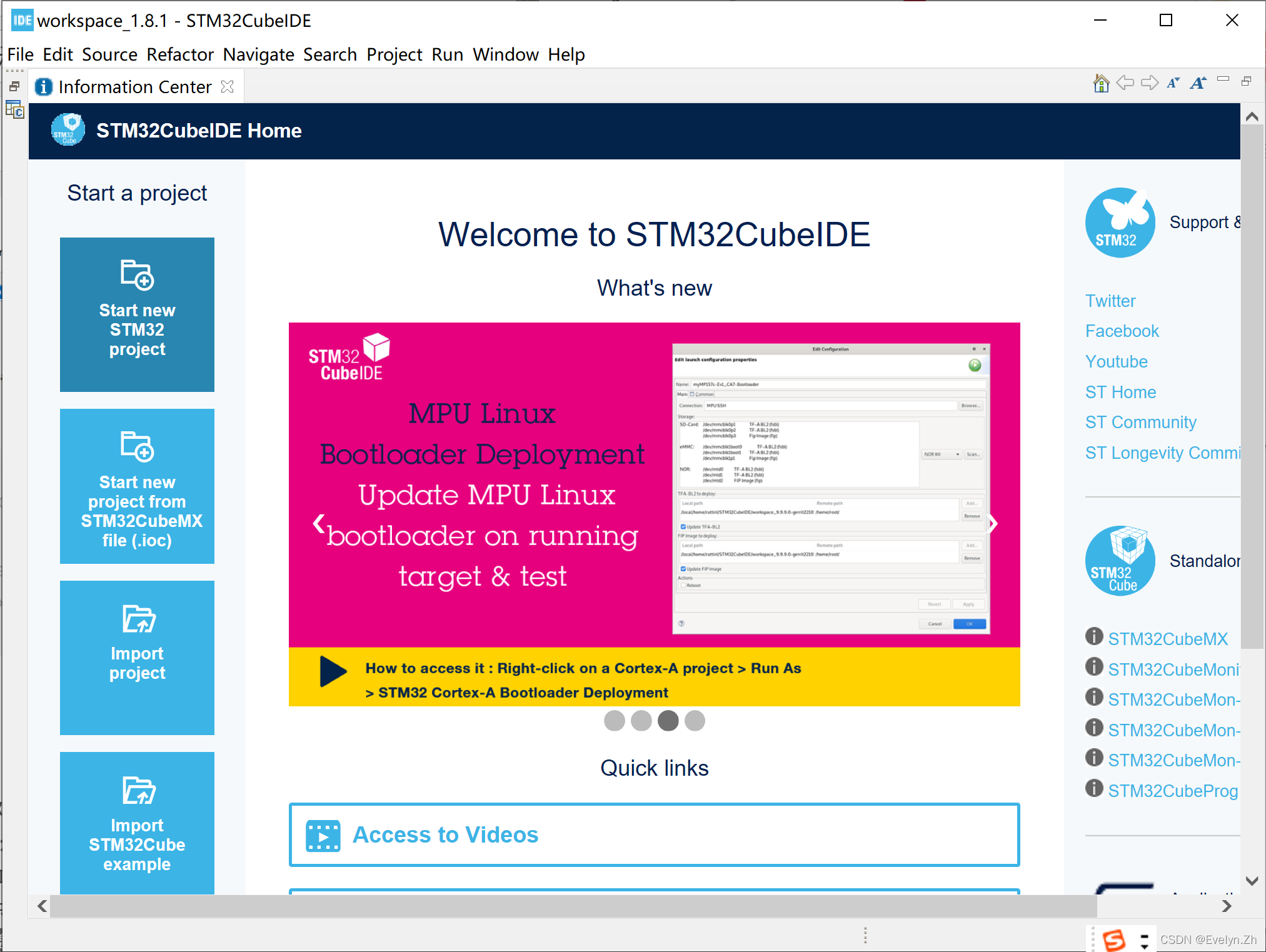Image resolution: width=1266 pixels, height=952 pixels.
Task: Open the Access to Videos quick link
Action: coord(654,834)
